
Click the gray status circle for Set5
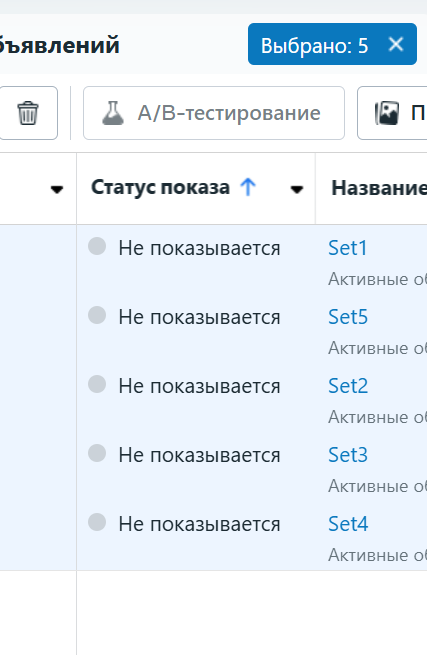(97, 315)
